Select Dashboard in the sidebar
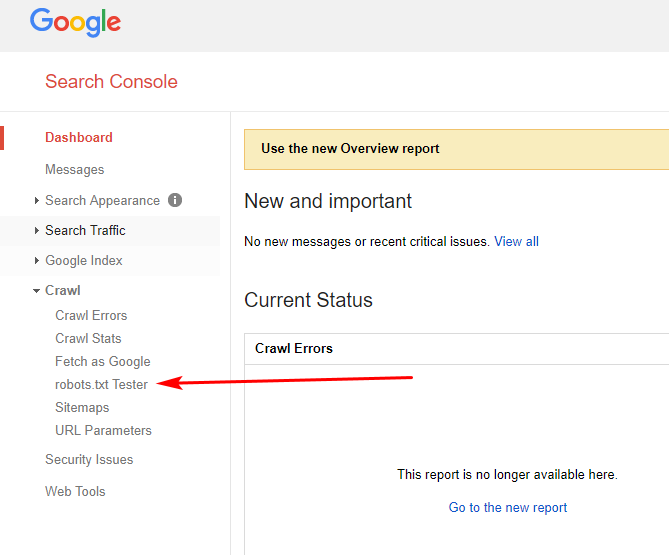 click(x=79, y=137)
